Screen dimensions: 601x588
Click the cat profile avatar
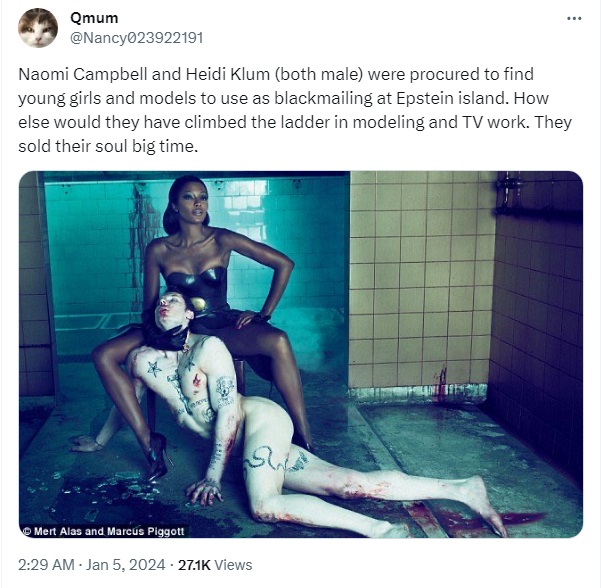click(38, 28)
